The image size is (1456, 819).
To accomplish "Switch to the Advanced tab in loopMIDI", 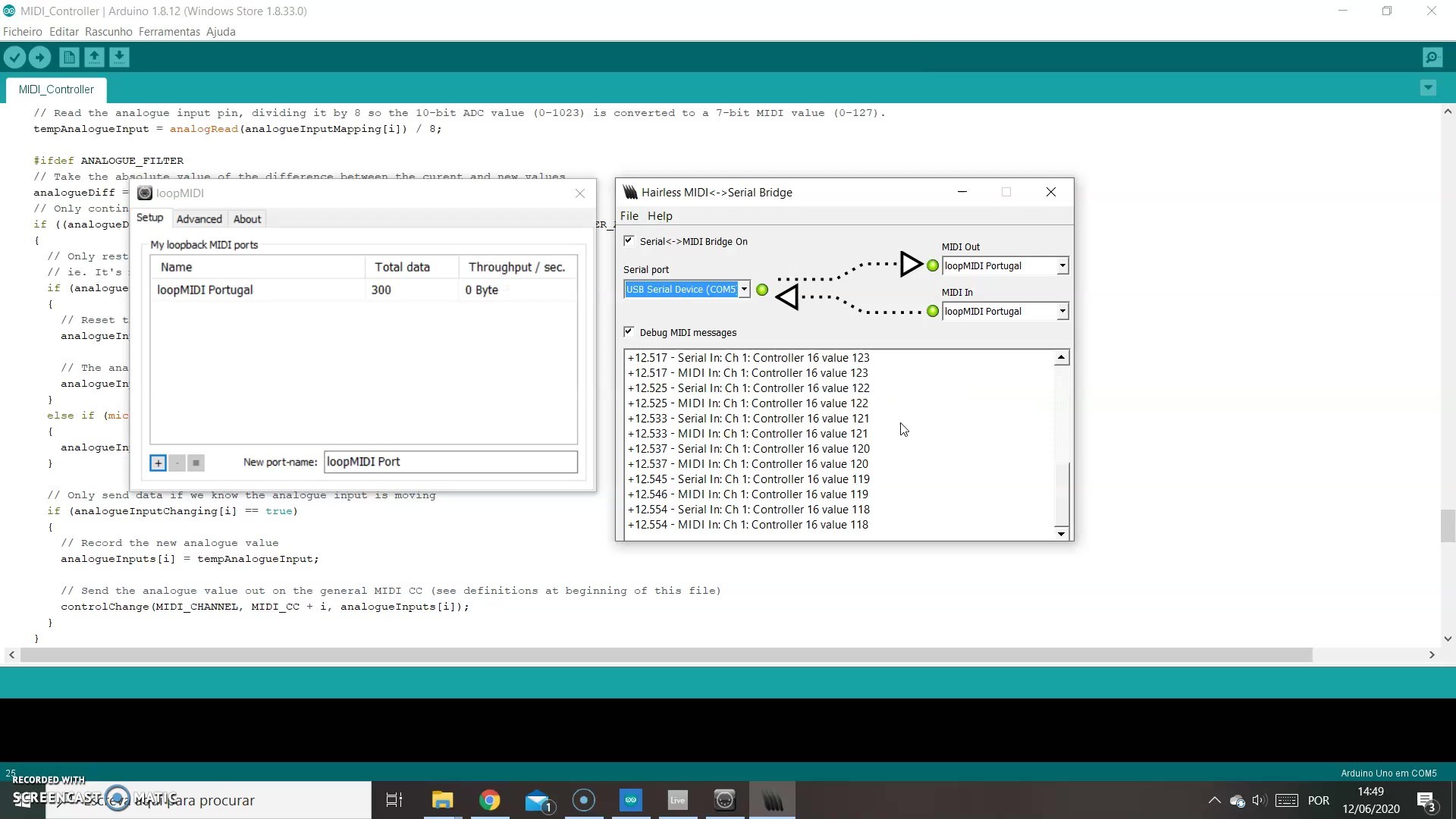I will pyautogui.click(x=199, y=219).
